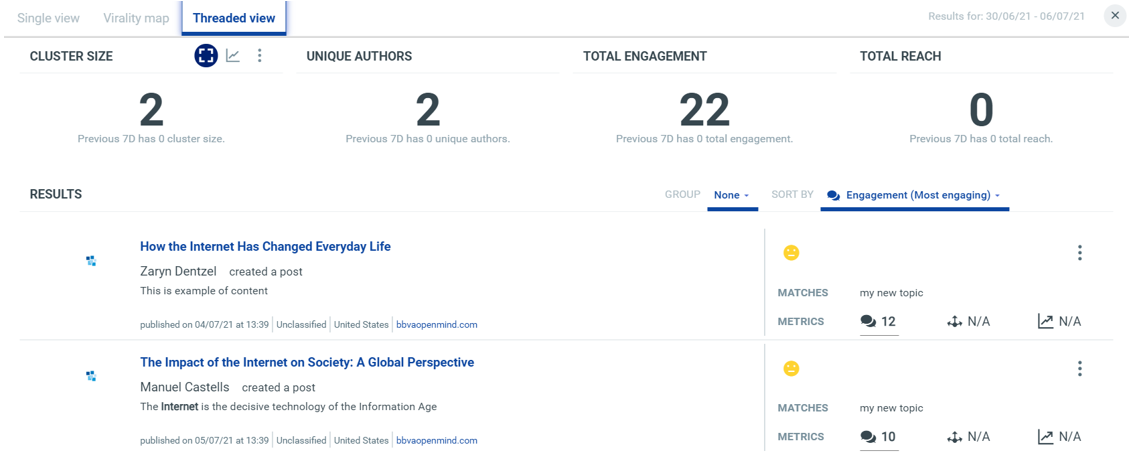Image resolution: width=1132 pixels, height=462 pixels.
Task: Open 'How the Internet Has Changed Everyday Life'
Action: 265,246
